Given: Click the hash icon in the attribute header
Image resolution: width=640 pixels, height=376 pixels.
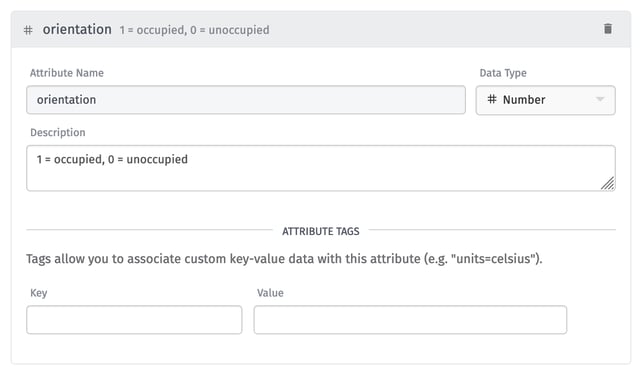Looking at the screenshot, I should (28, 30).
